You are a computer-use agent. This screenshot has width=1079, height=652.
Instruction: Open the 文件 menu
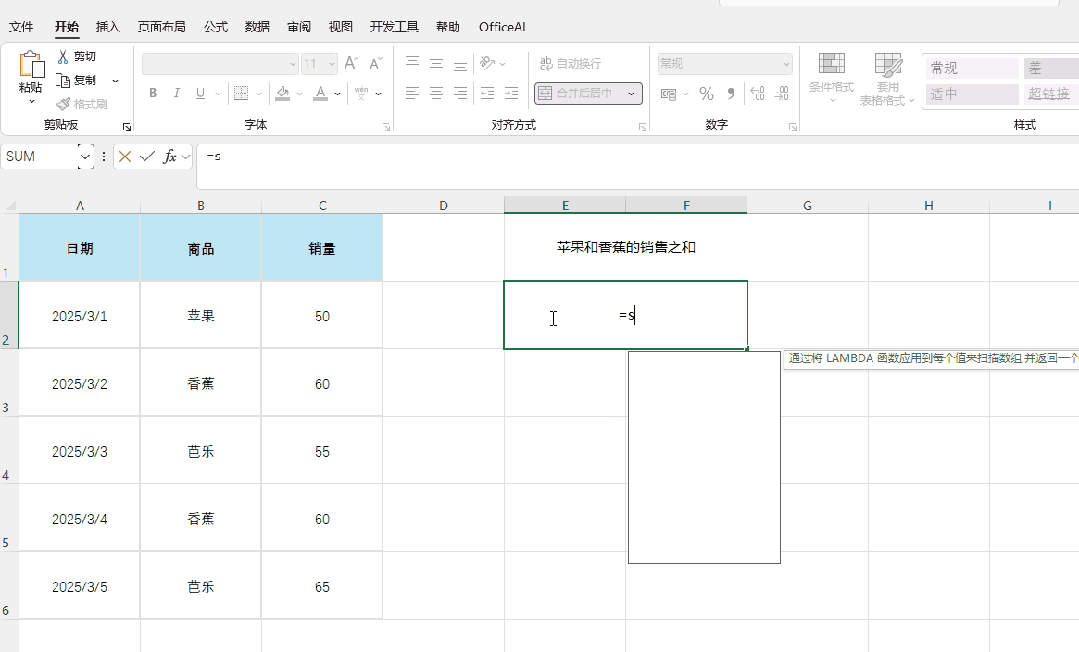click(x=21, y=27)
